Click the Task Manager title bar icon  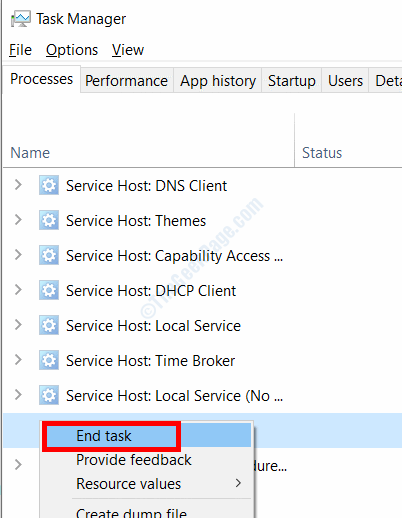tap(21, 19)
